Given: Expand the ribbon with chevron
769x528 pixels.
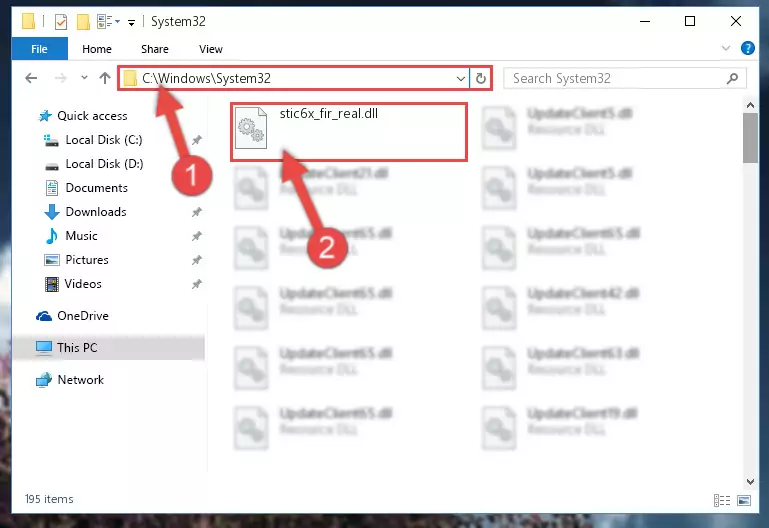Looking at the screenshot, I should tap(726, 48).
